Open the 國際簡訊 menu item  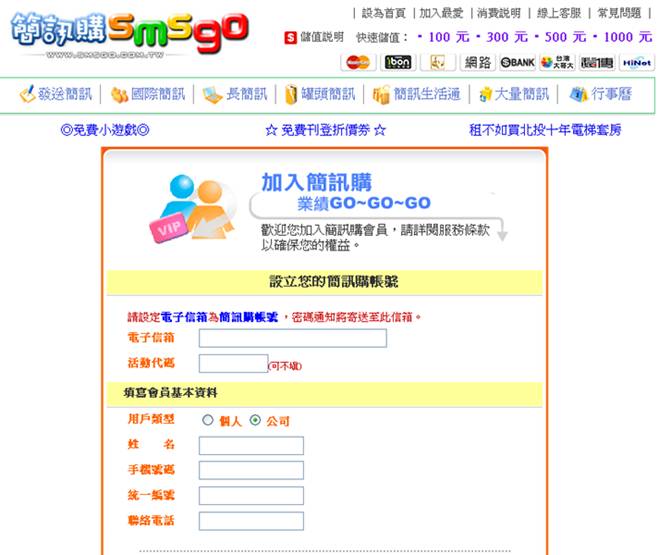click(x=148, y=94)
